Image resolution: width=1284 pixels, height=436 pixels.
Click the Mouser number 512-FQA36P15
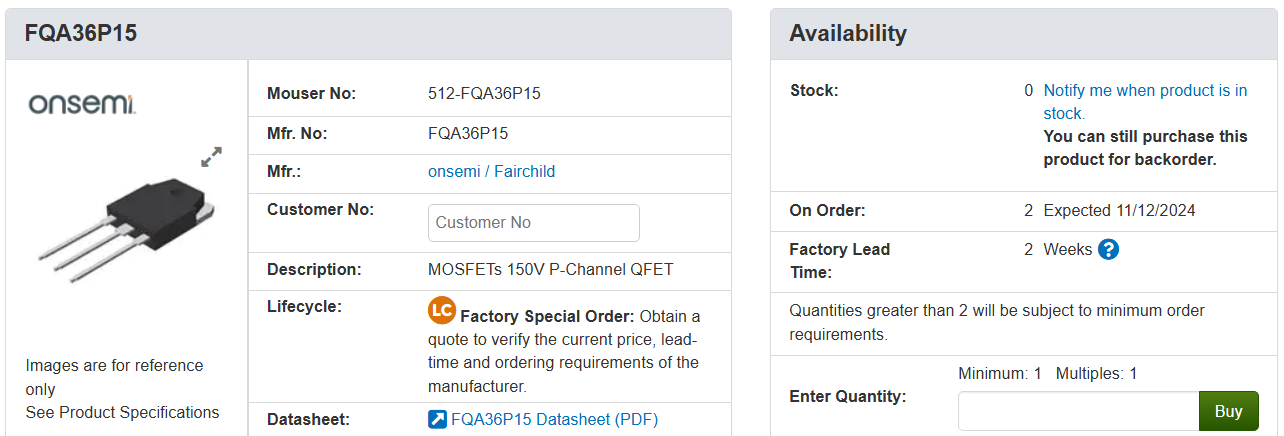484,94
